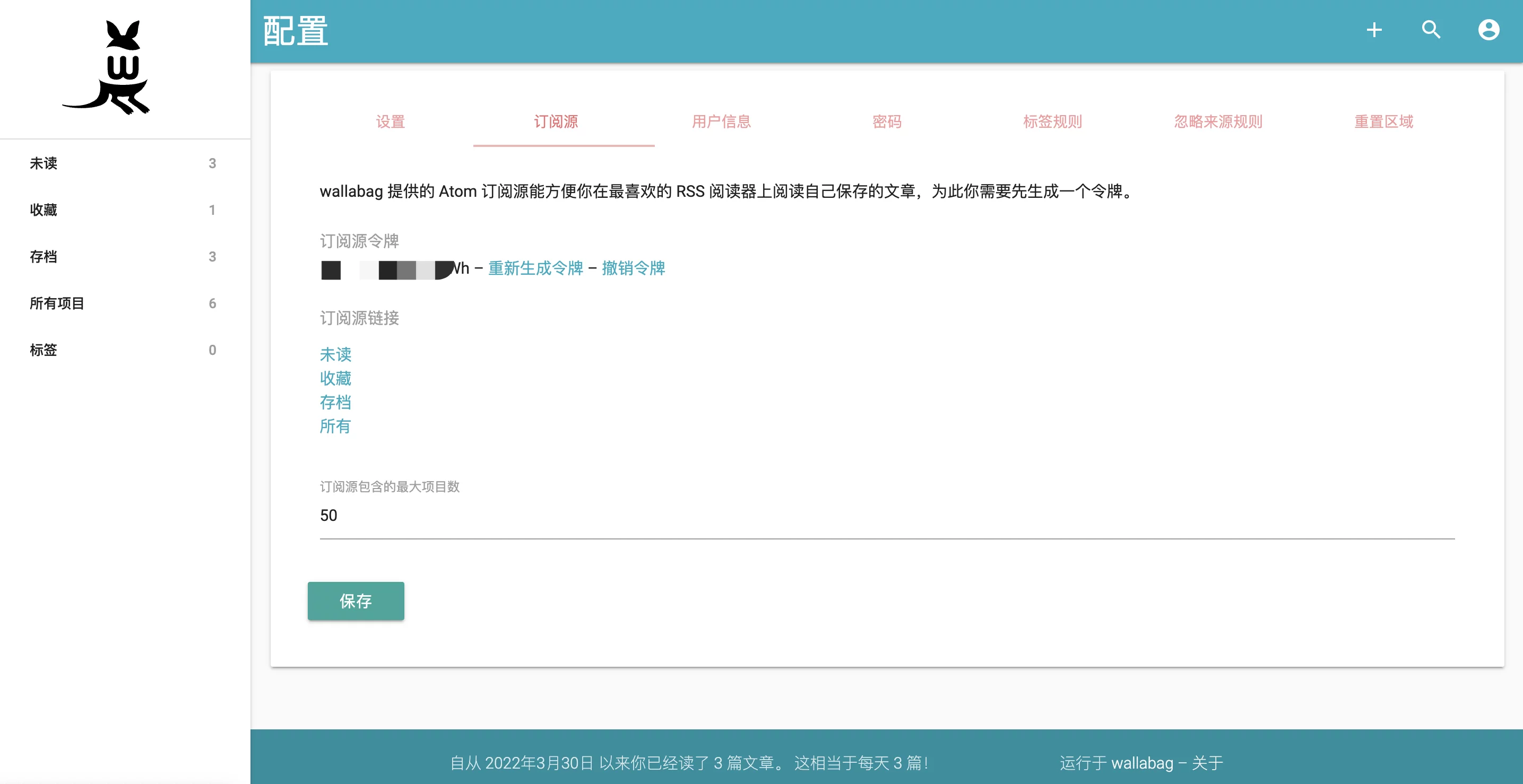Open the 忽略来源规则 tab
The width and height of the screenshot is (1523, 784).
(x=1217, y=121)
